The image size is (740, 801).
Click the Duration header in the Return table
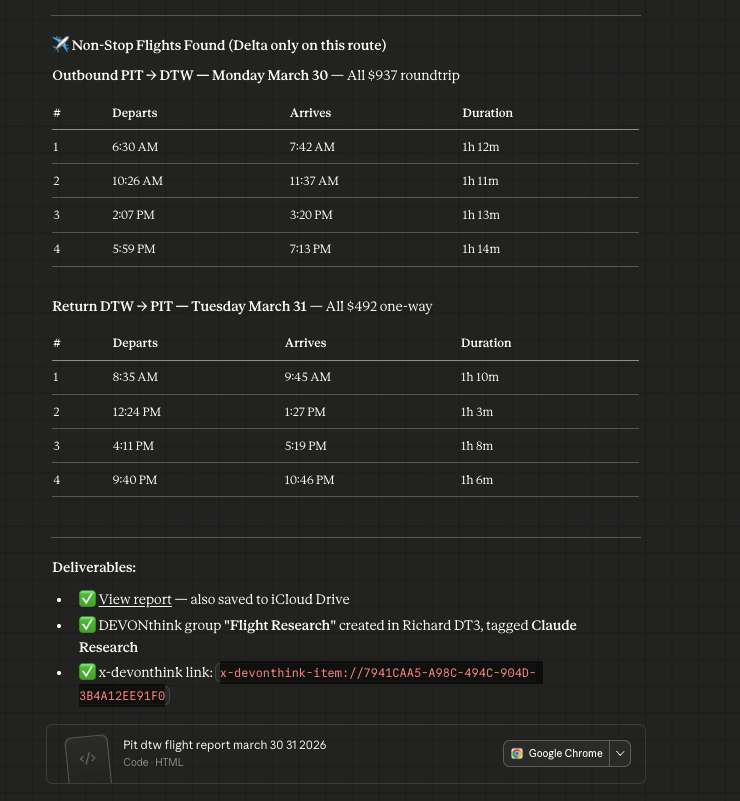click(x=486, y=343)
